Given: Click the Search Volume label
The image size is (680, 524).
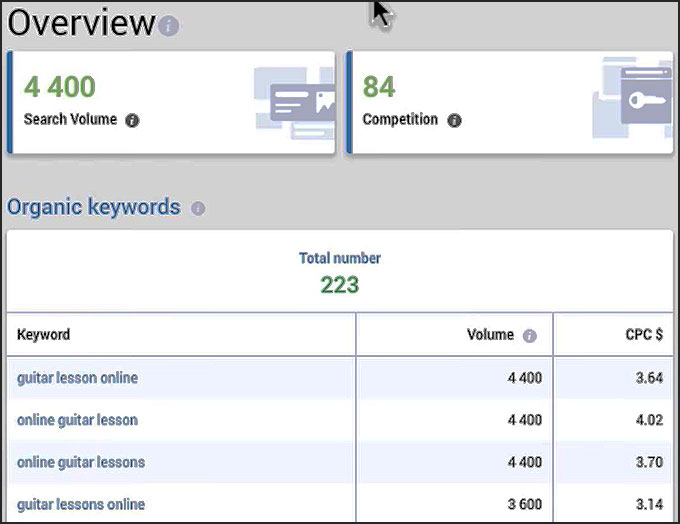Looking at the screenshot, I should pos(70,119).
